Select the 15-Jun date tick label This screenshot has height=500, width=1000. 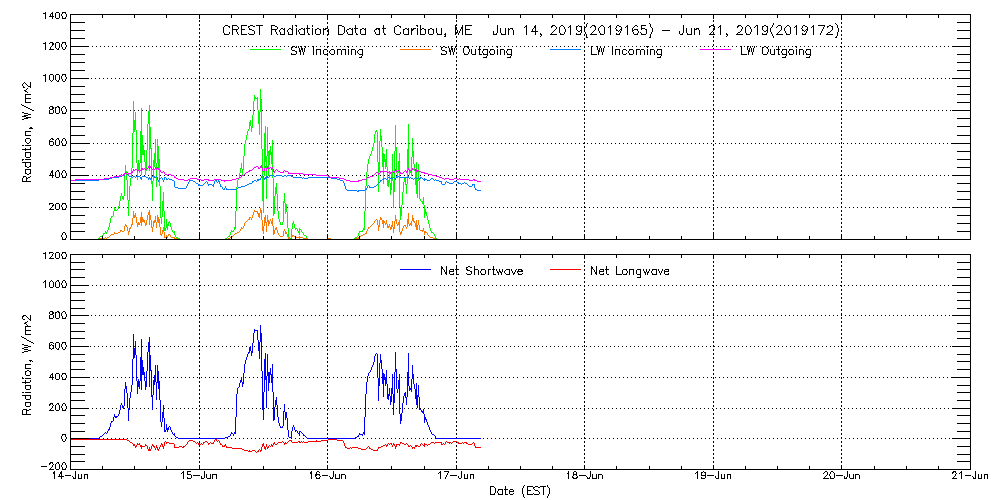click(x=200, y=477)
